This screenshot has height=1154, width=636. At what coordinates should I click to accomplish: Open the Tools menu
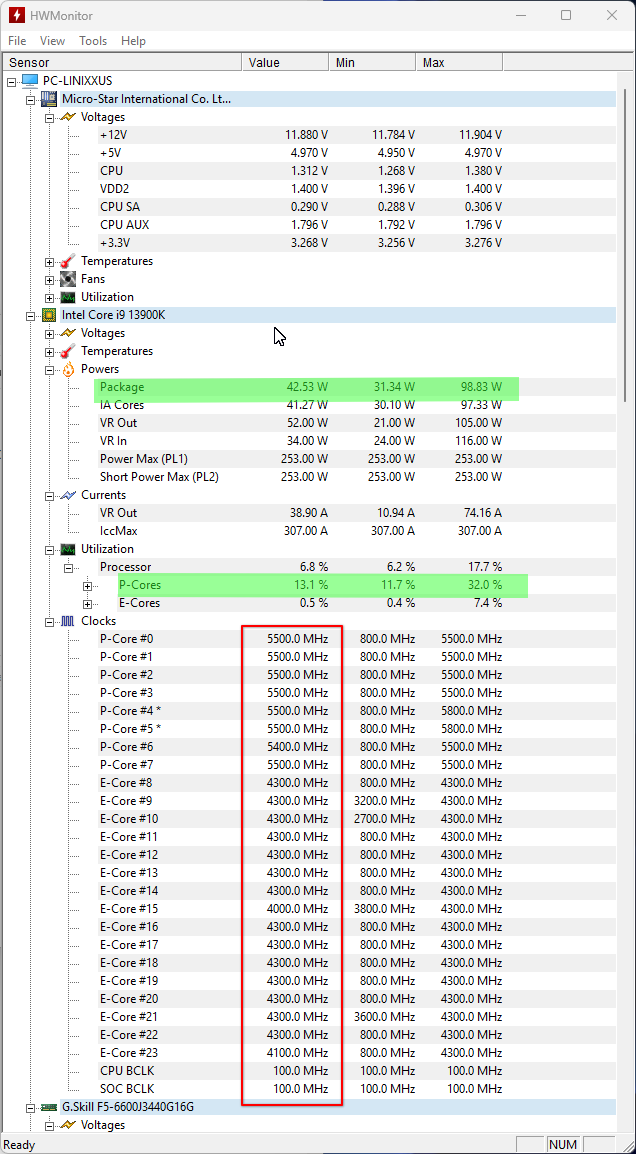coord(93,40)
